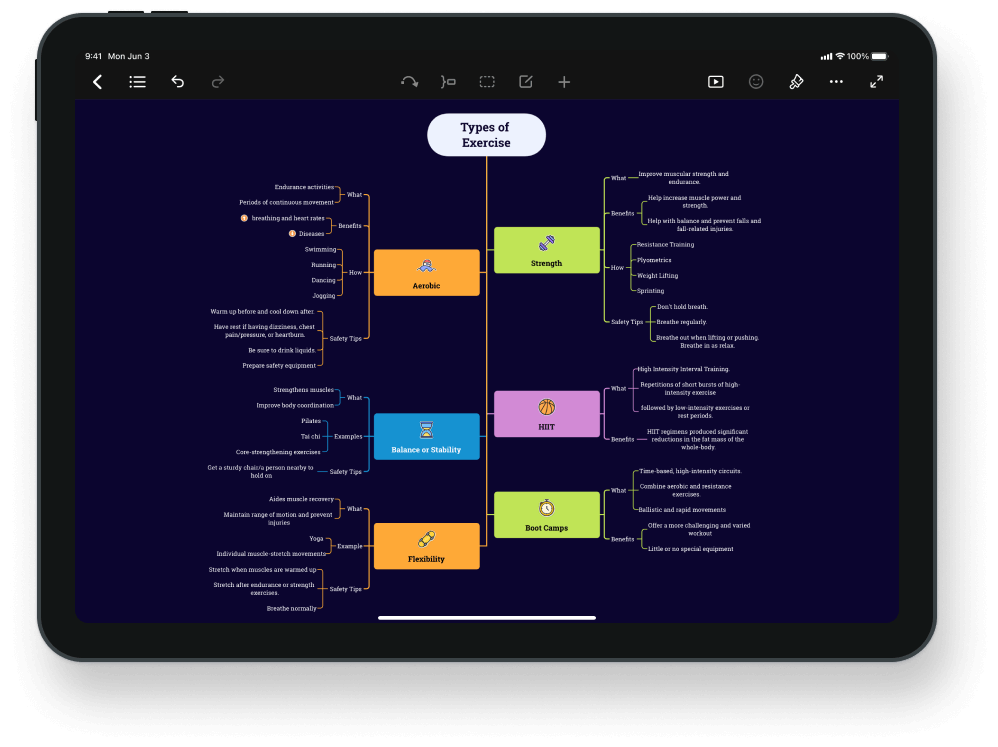Select the green Strength topic node
998x747 pixels.
[546, 250]
